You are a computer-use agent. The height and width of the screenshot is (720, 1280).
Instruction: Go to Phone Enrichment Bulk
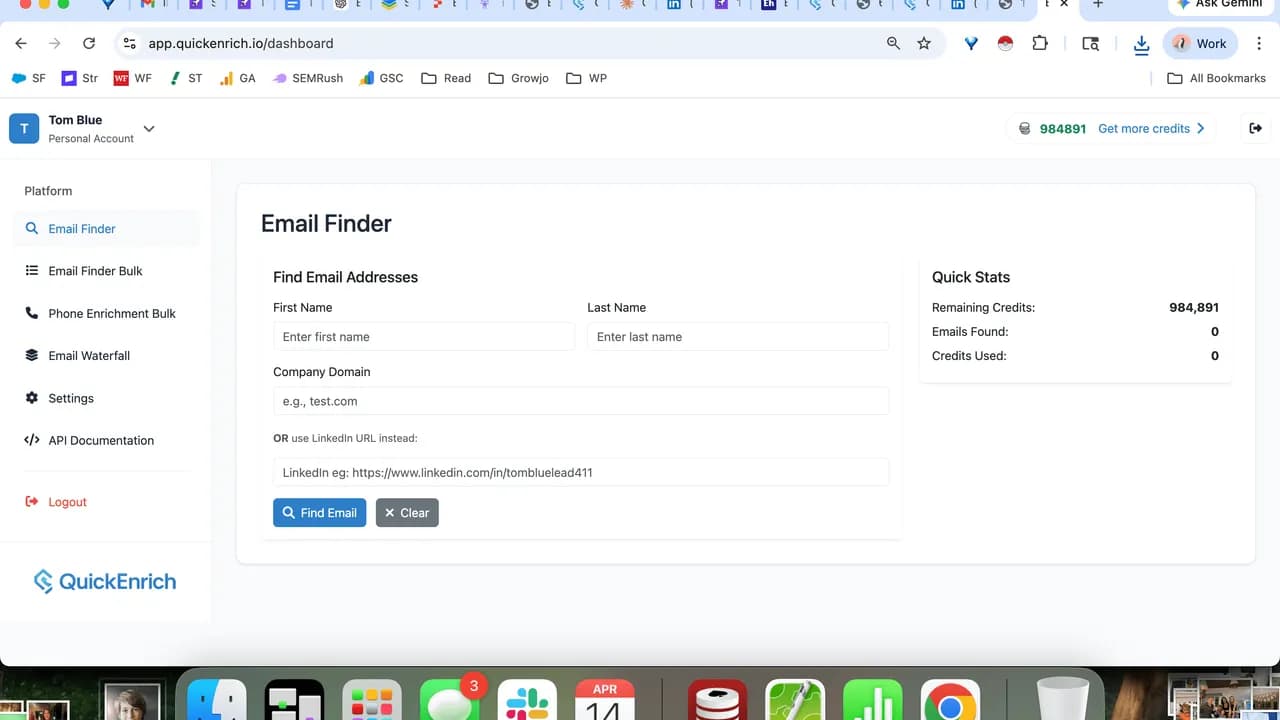point(106,313)
